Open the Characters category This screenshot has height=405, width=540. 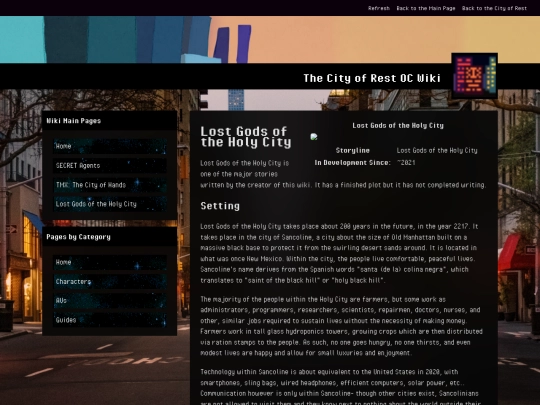tap(110, 282)
